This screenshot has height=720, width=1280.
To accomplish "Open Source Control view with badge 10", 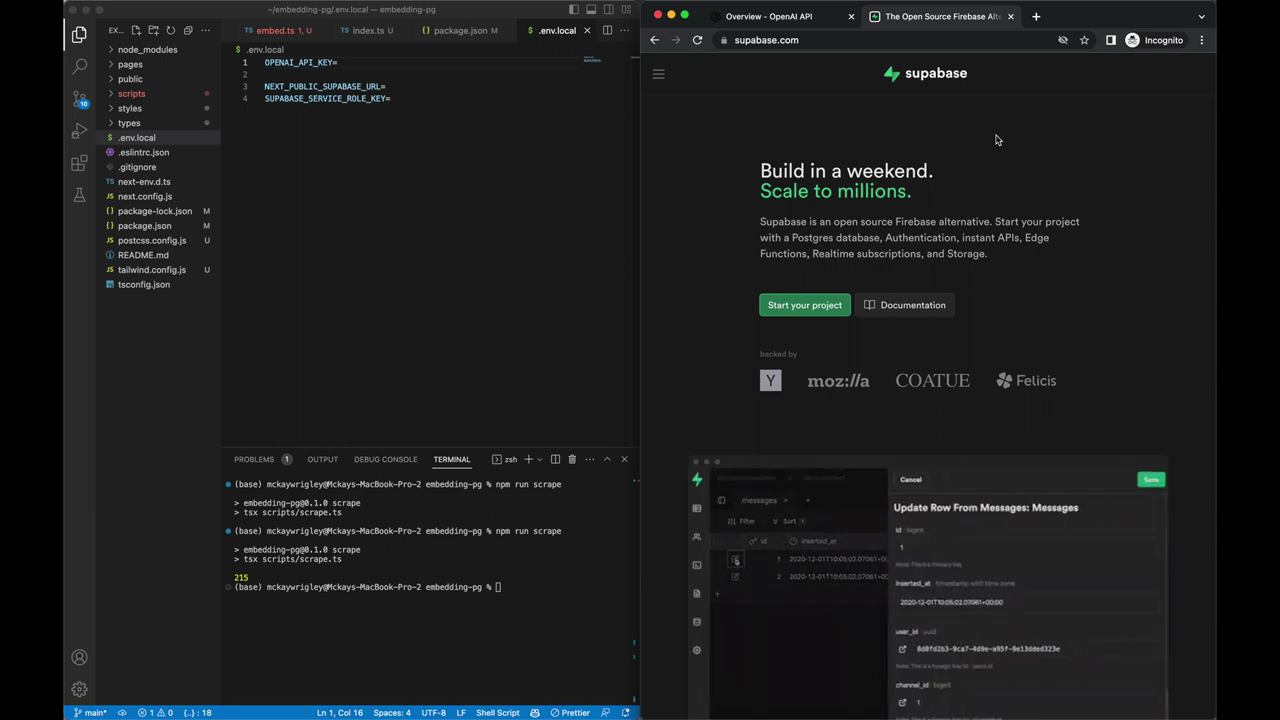I will (79, 99).
